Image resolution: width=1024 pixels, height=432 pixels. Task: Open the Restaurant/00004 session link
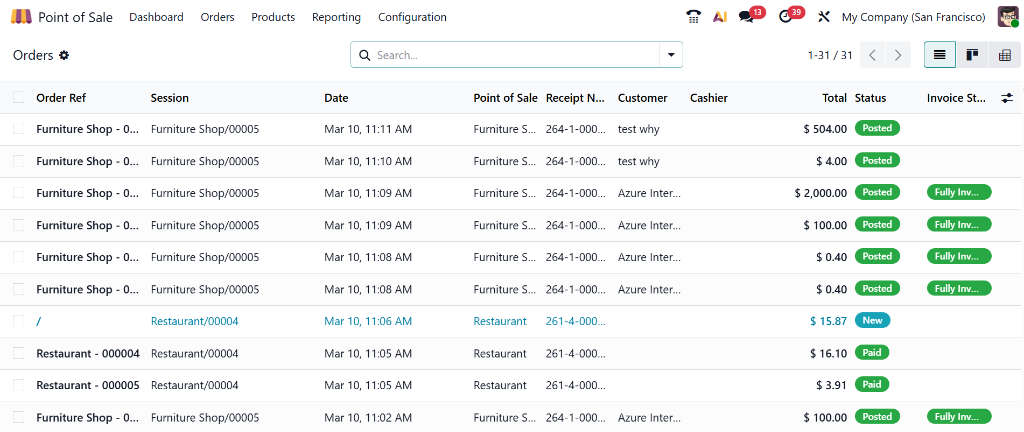[194, 321]
